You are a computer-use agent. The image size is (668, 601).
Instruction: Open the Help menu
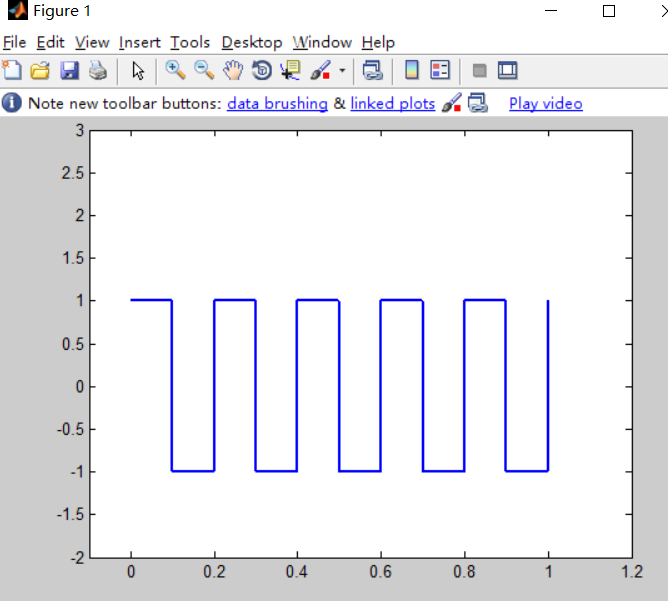[x=378, y=43]
